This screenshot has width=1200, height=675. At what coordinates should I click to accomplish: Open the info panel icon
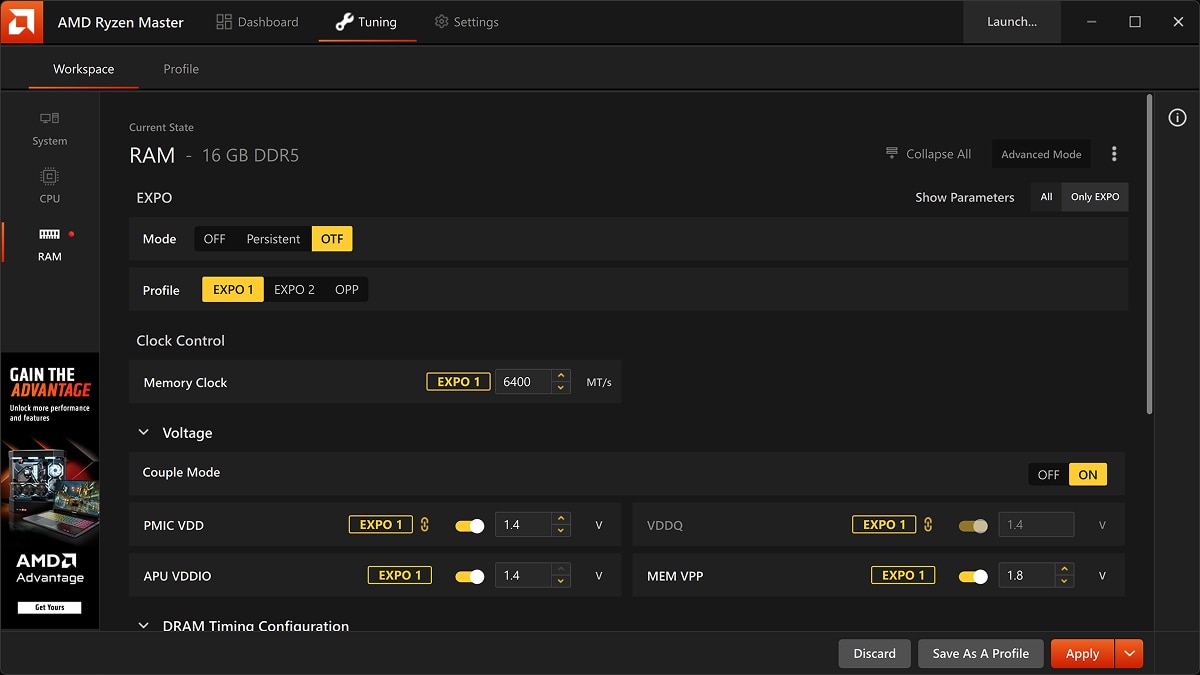(1177, 118)
